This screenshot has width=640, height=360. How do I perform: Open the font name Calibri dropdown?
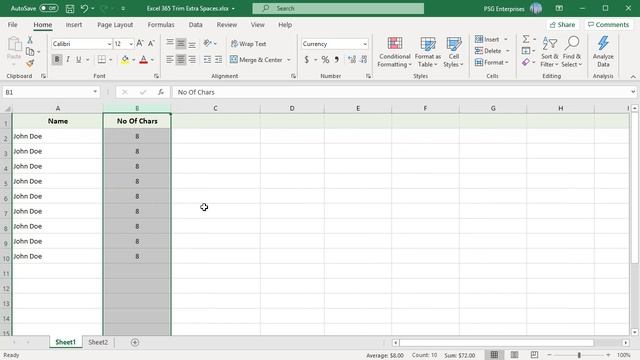point(109,44)
